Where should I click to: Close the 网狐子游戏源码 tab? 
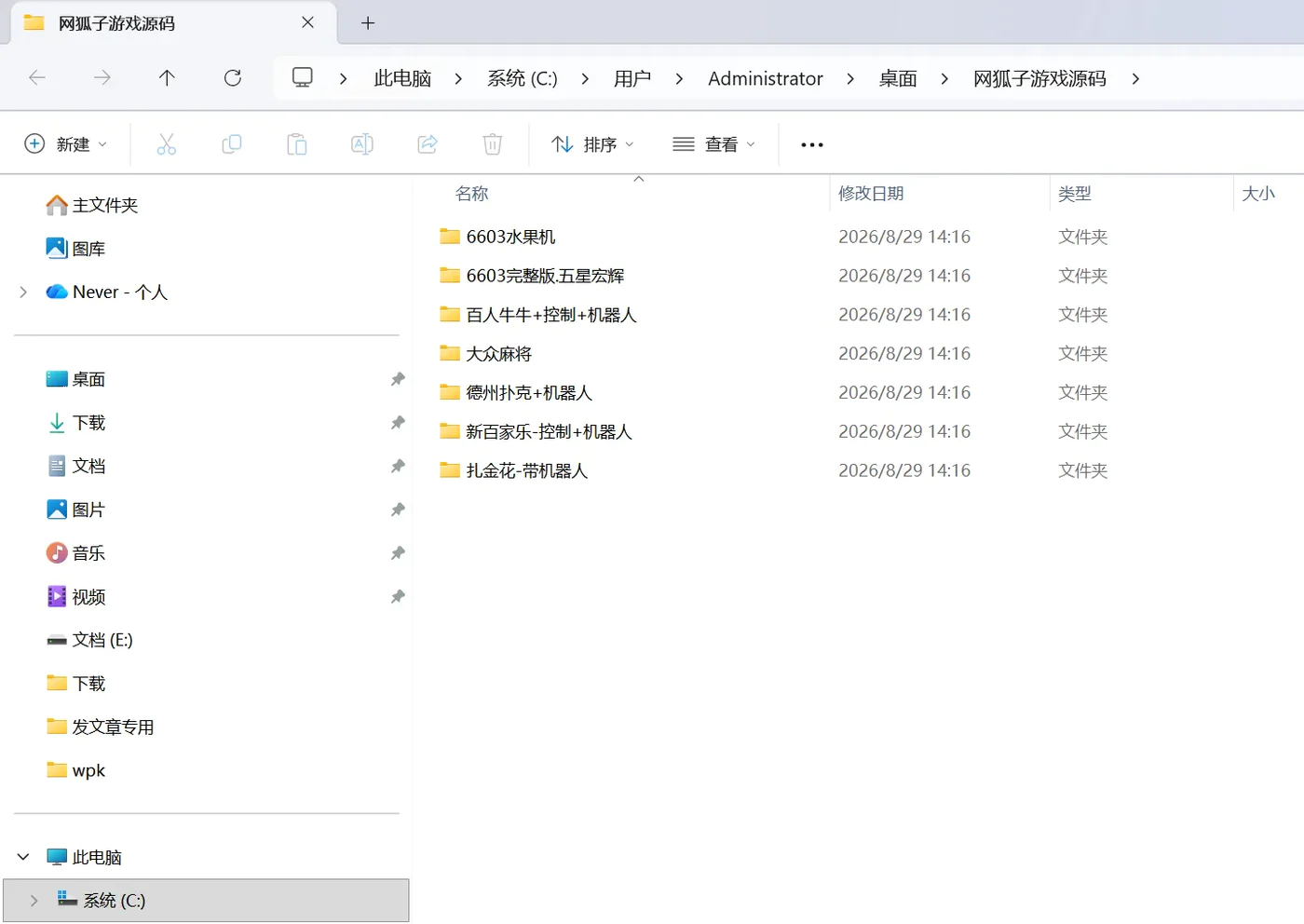click(x=308, y=22)
